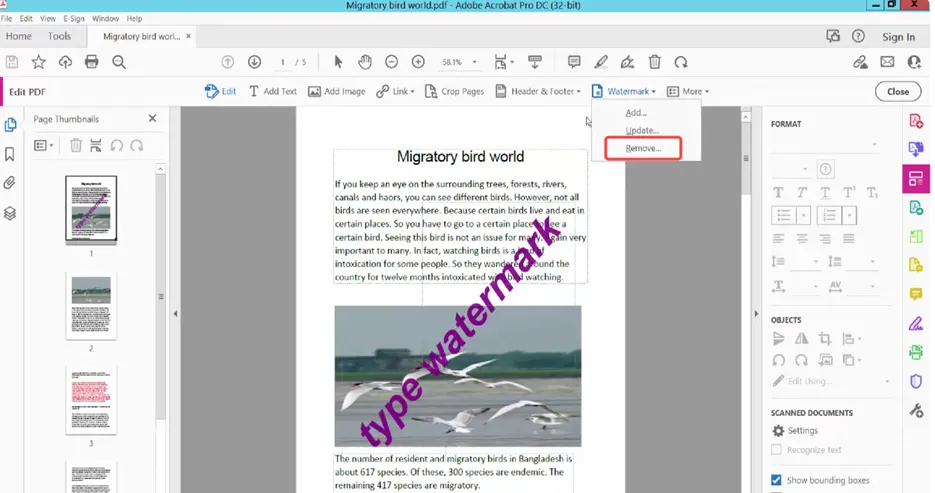
Task: Enable Recognize text checkbox
Action: [x=776, y=450]
